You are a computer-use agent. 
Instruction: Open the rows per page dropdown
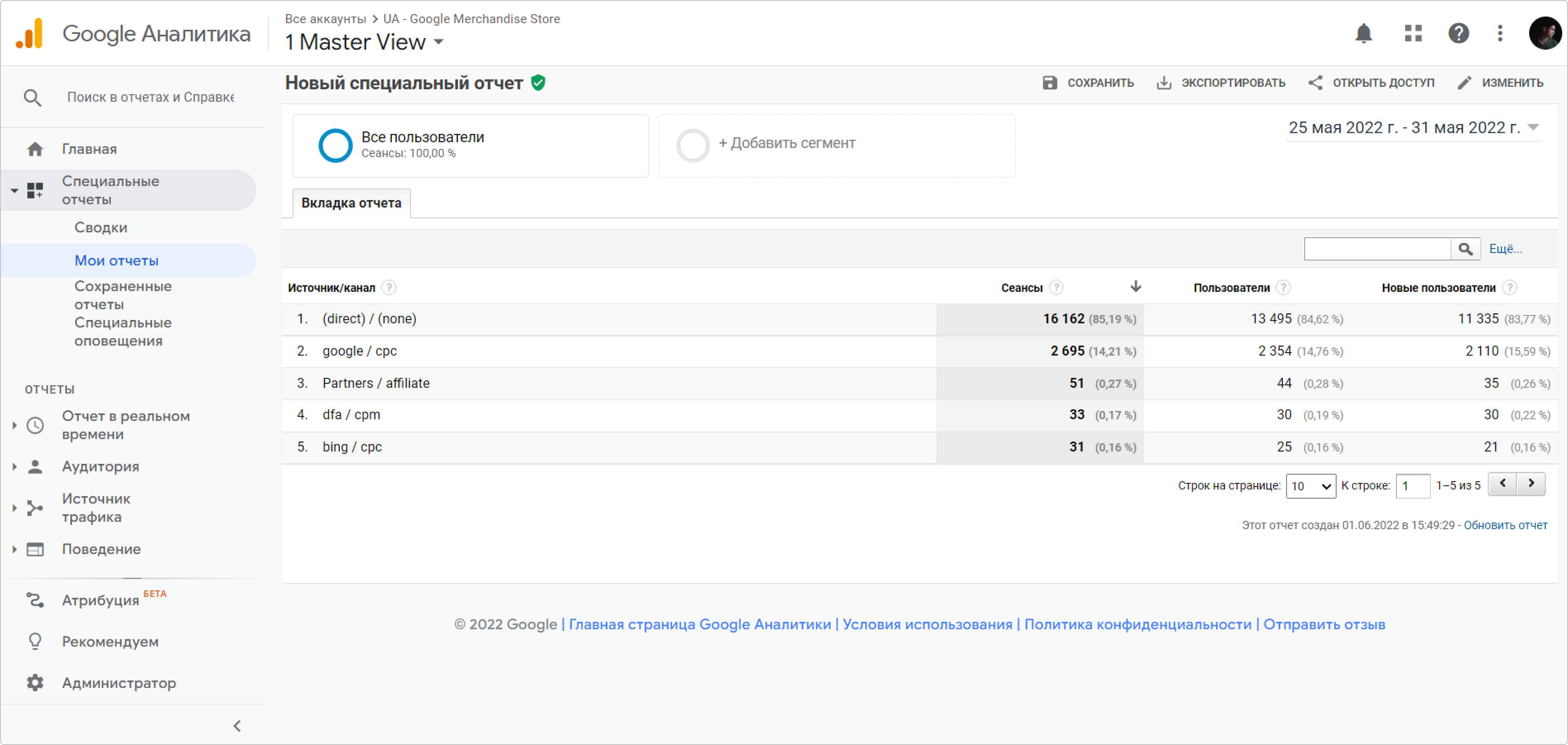click(x=1310, y=485)
